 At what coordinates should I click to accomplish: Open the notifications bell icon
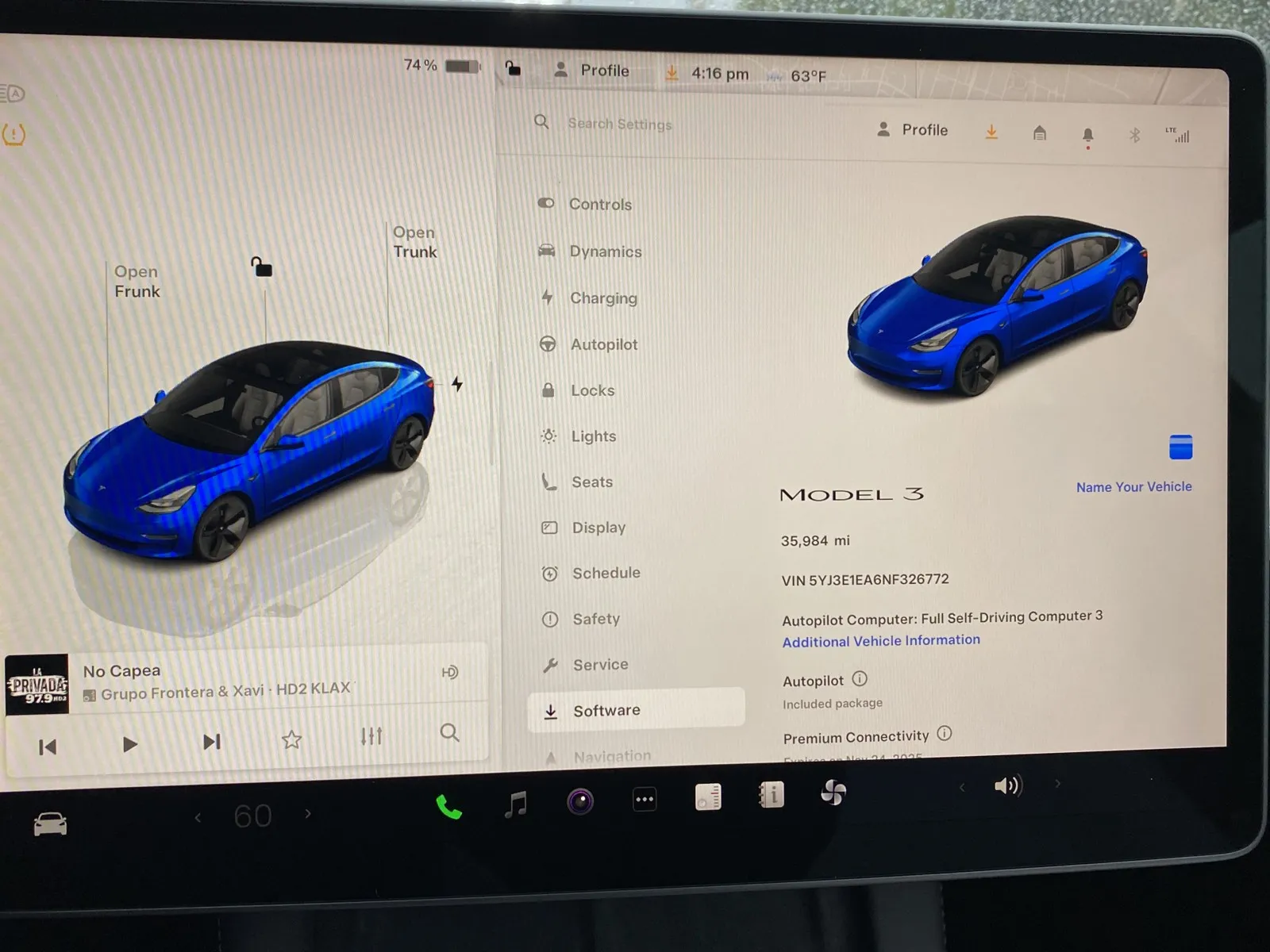tap(1087, 135)
